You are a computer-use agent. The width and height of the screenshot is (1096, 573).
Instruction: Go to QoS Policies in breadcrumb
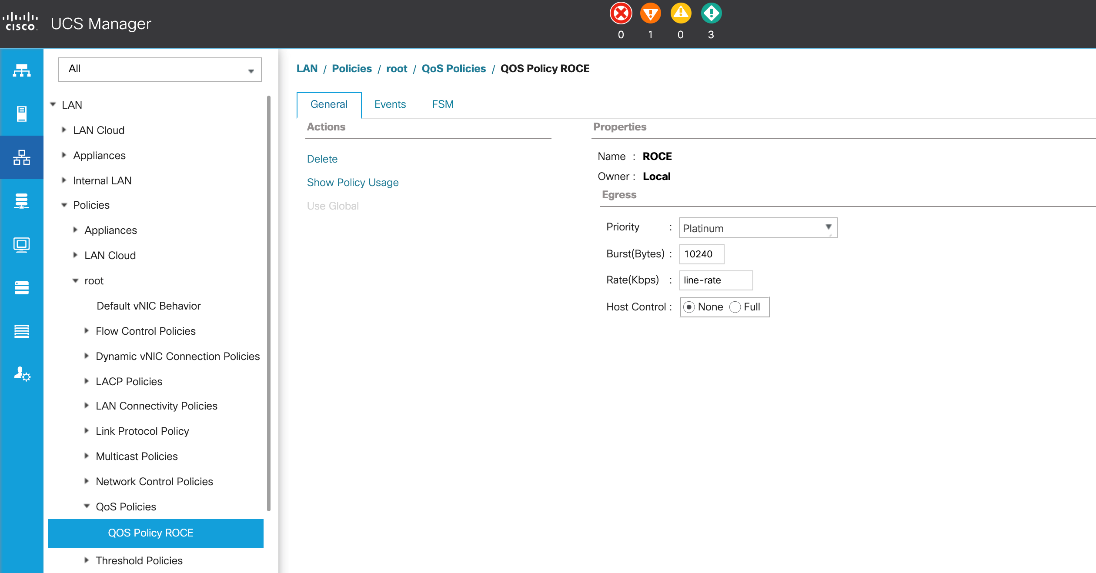coord(454,68)
